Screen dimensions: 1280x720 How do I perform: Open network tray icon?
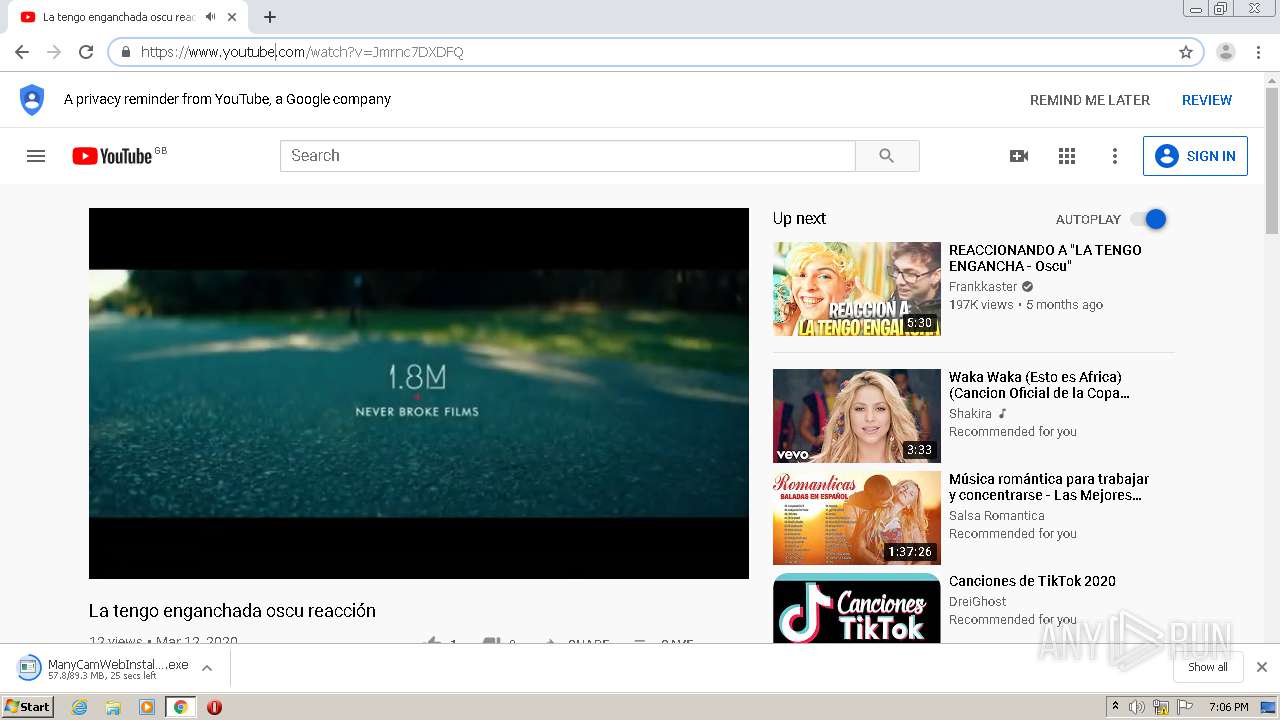point(1161,707)
